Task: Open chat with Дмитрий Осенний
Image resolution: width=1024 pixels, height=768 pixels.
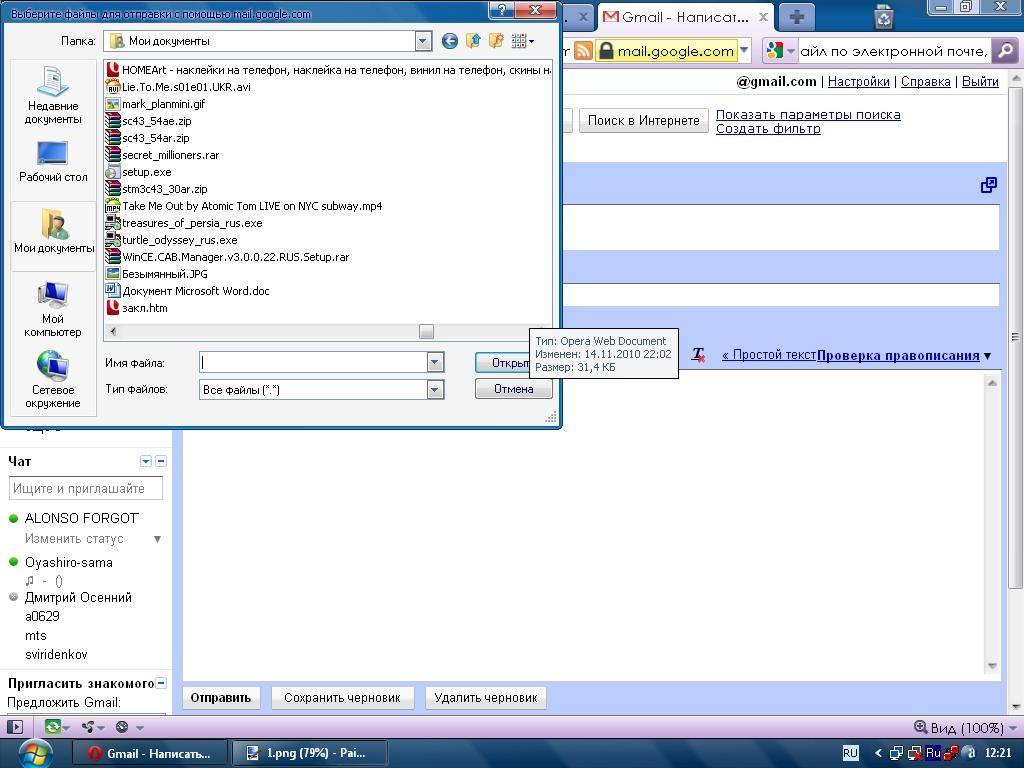Action: tap(78, 597)
